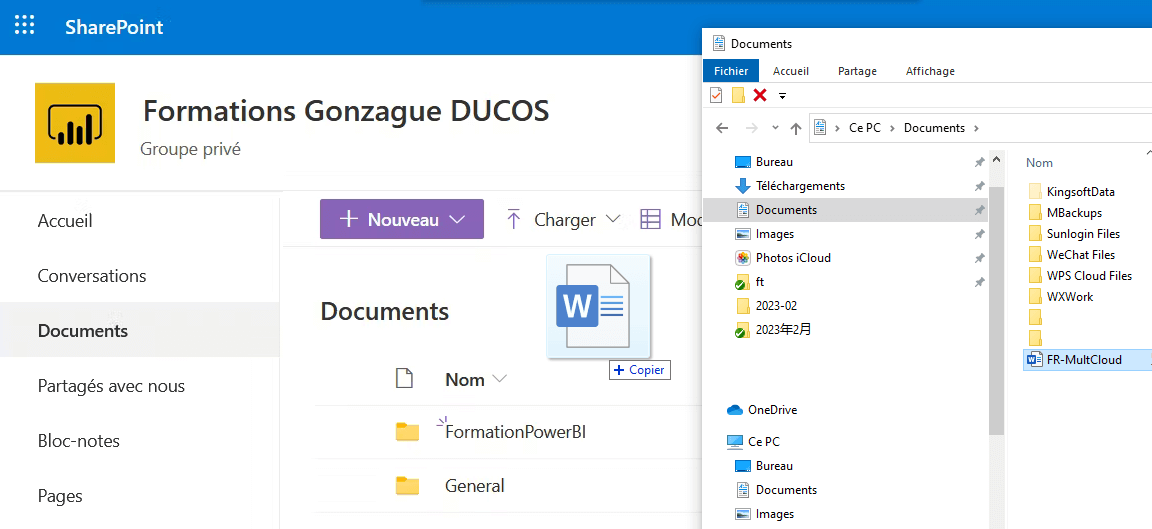Screen dimensions: 1152x529
Task: Open the FR-MultCloud Word document
Action: coord(1084,360)
